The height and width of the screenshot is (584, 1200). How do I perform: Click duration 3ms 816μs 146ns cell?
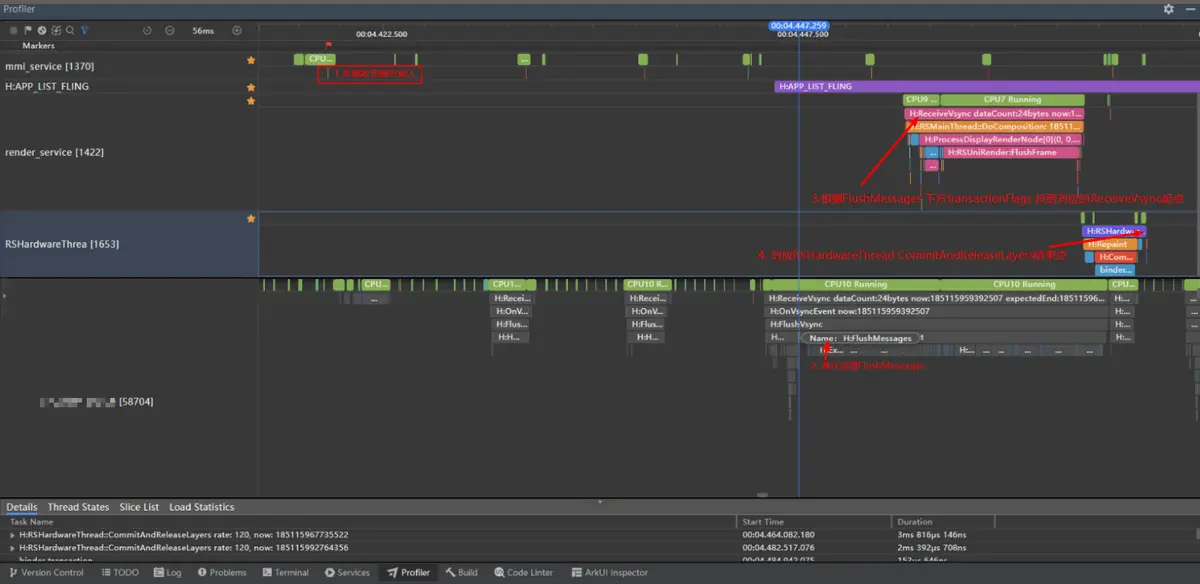tap(934, 535)
